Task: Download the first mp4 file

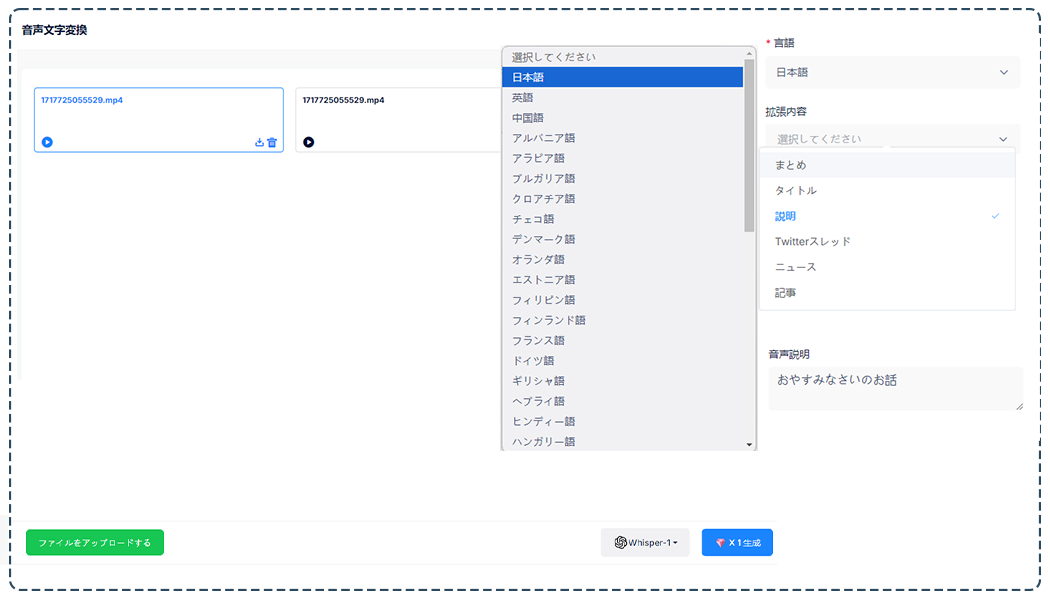Action: (x=259, y=142)
